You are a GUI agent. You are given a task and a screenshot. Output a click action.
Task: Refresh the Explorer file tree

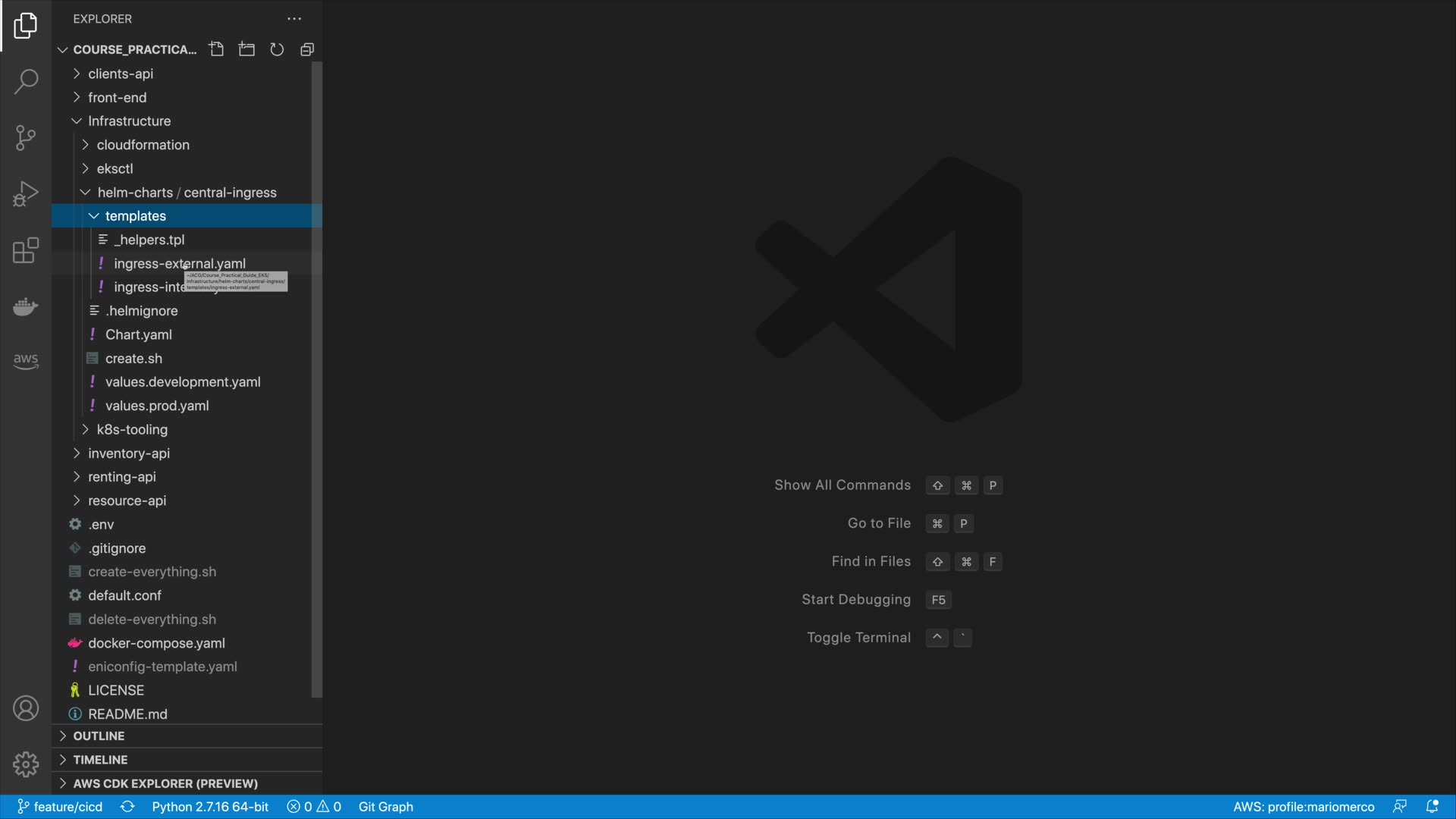[277, 49]
